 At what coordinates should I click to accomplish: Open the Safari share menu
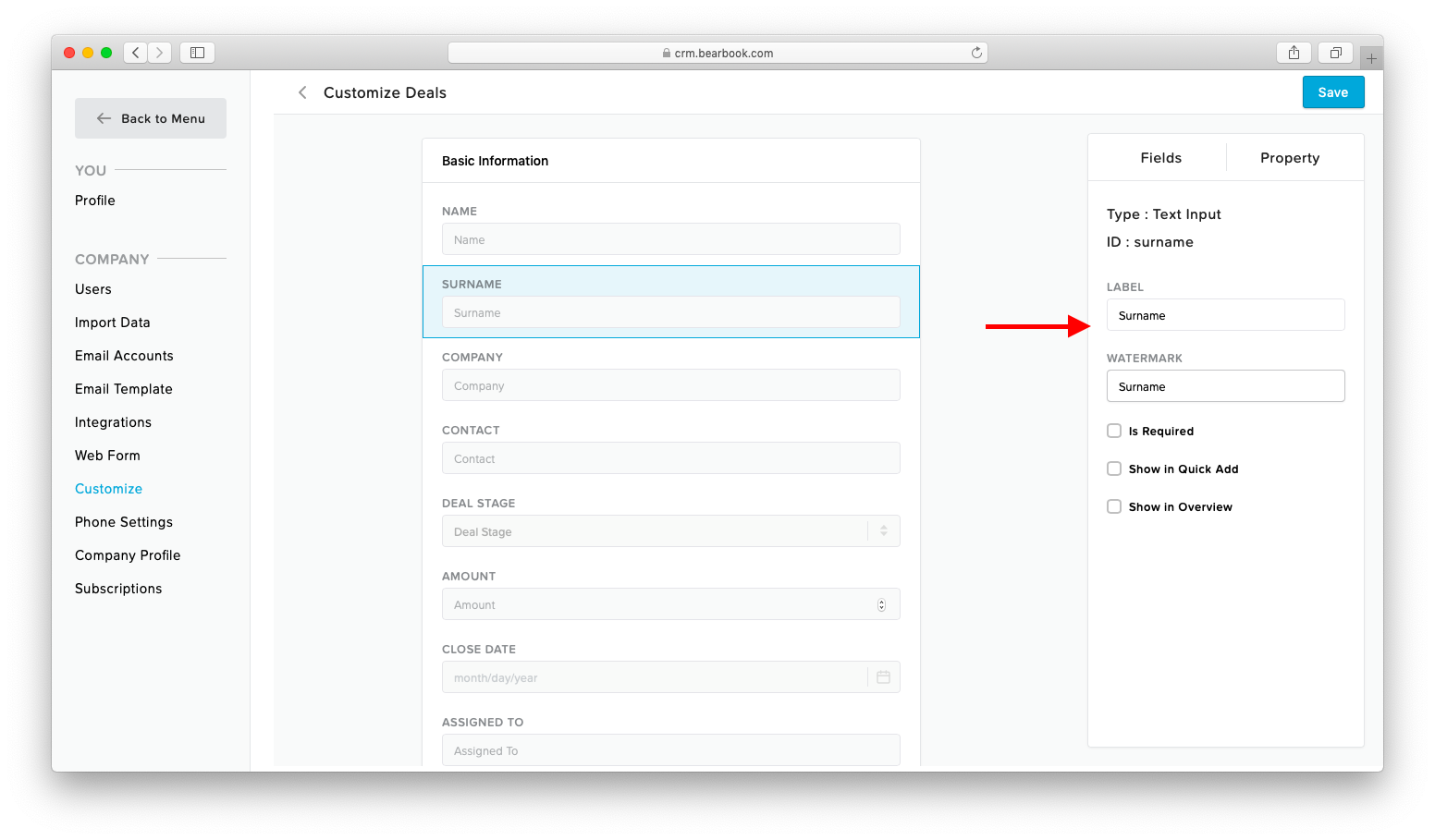[1294, 53]
